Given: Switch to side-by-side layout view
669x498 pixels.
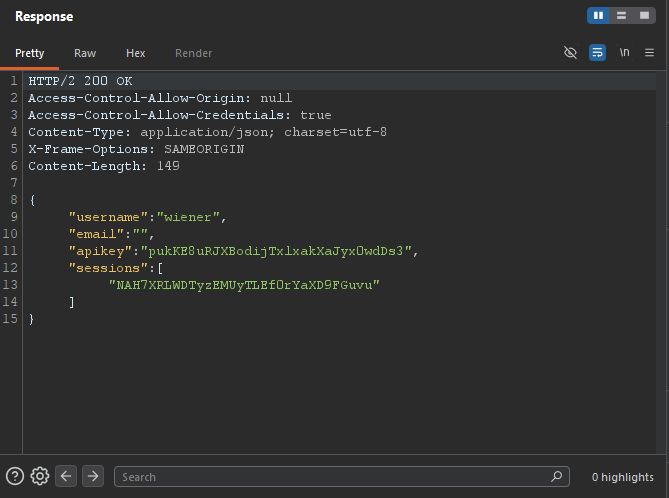Looking at the screenshot, I should pos(598,16).
